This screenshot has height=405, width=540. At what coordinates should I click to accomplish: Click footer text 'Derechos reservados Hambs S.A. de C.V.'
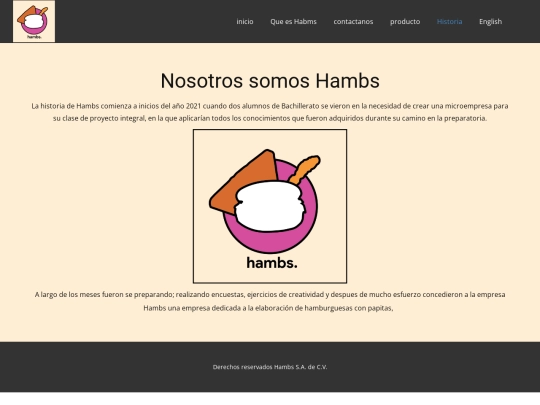[x=270, y=367]
